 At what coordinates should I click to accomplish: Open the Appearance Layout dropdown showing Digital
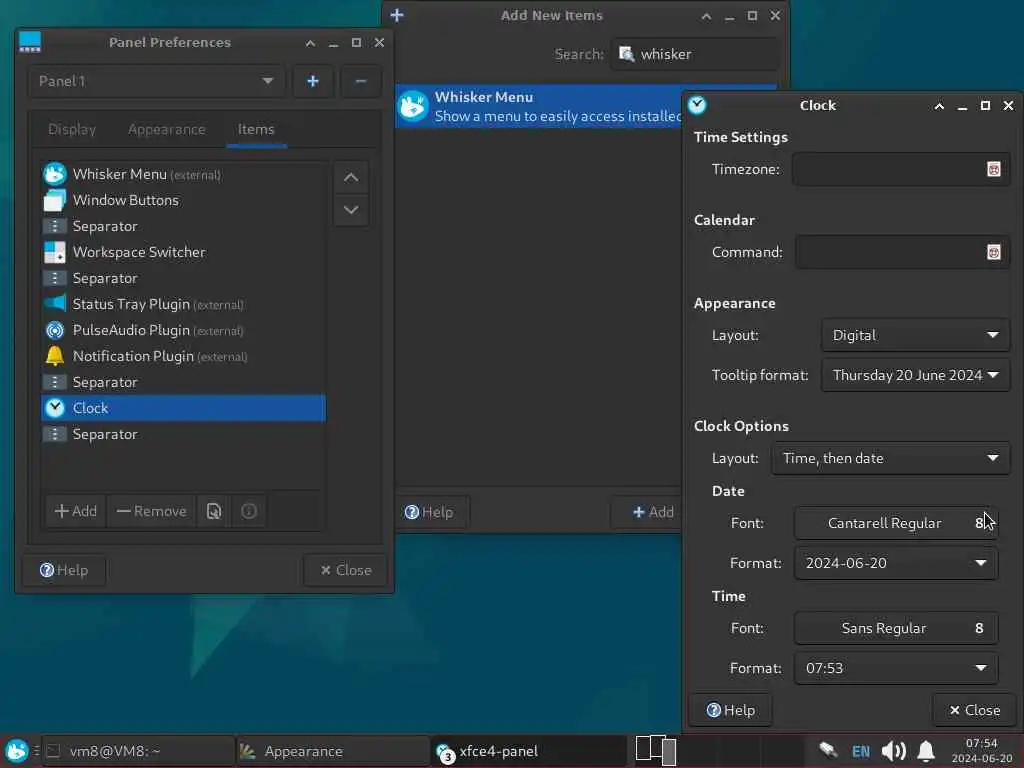[x=916, y=335]
